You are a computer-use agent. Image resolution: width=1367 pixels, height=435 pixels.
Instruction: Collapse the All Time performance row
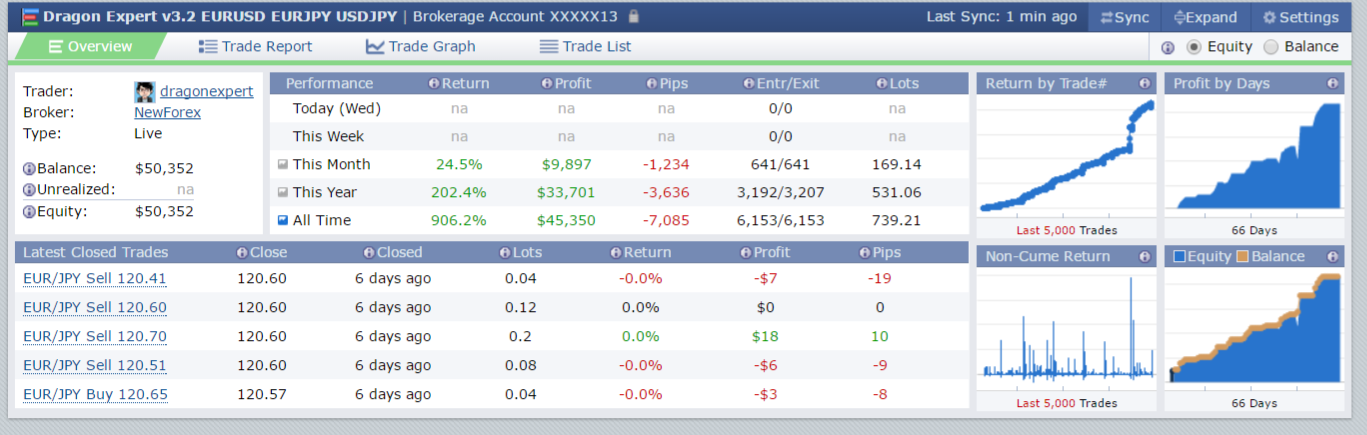click(283, 220)
